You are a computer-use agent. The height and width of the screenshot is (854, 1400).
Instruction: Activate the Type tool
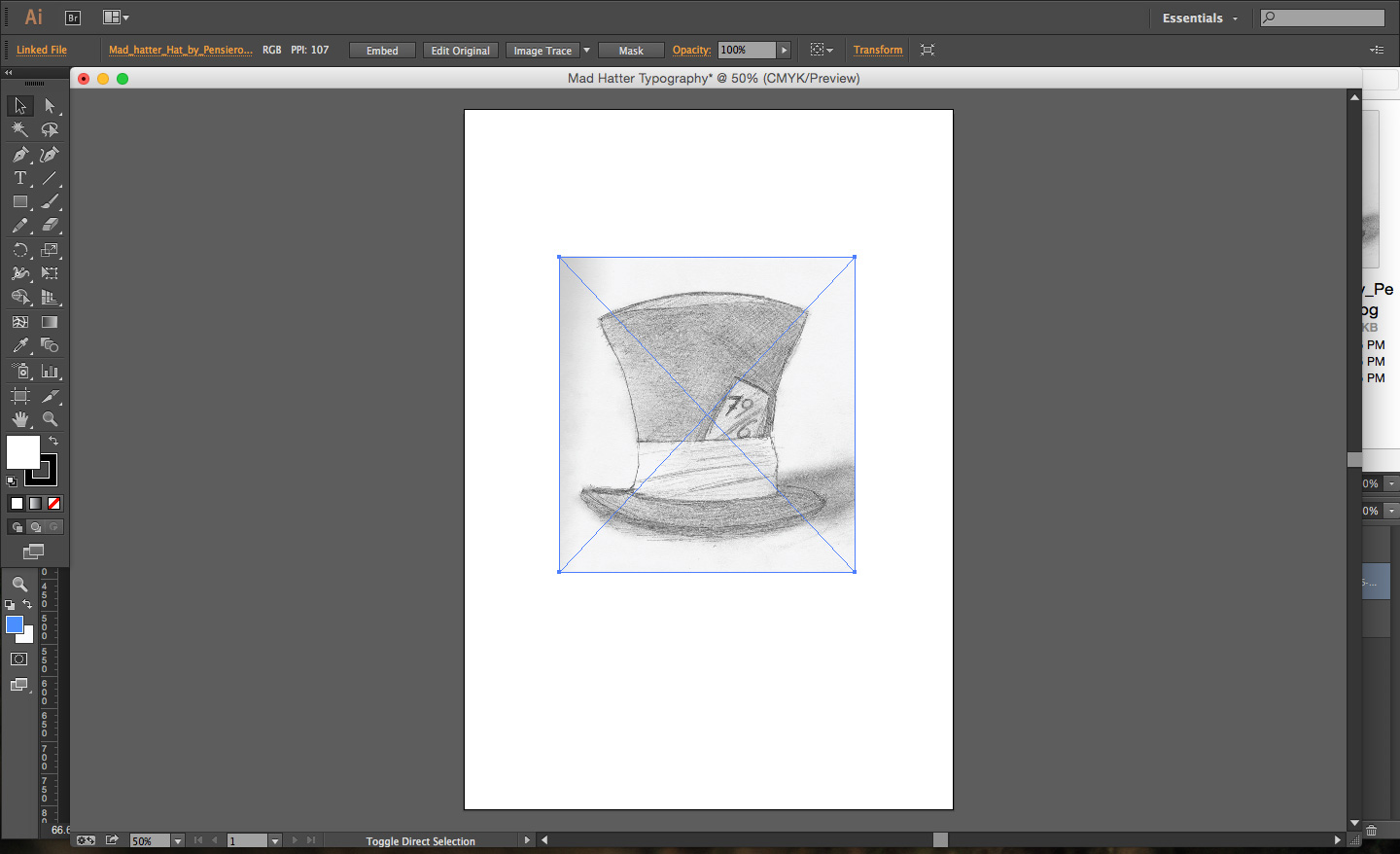click(20, 178)
